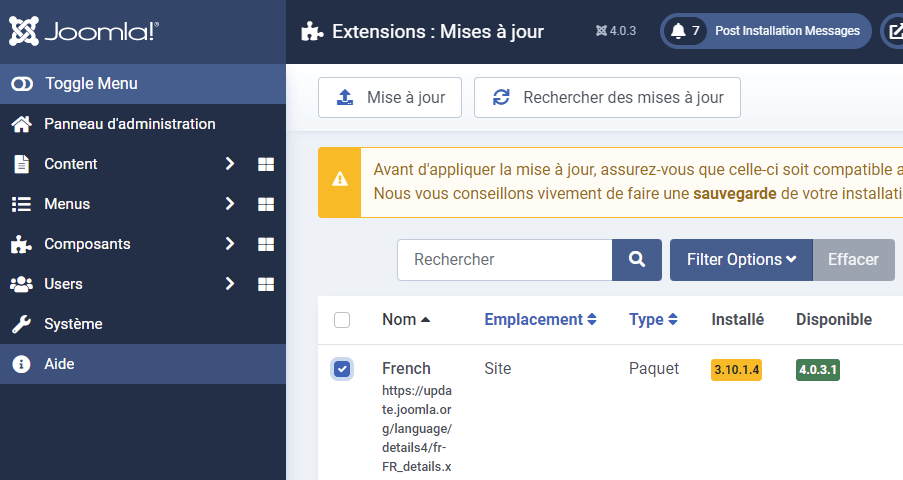The image size is (903, 480).
Task: Open the Menus dashboard grid icon
Action: click(266, 204)
